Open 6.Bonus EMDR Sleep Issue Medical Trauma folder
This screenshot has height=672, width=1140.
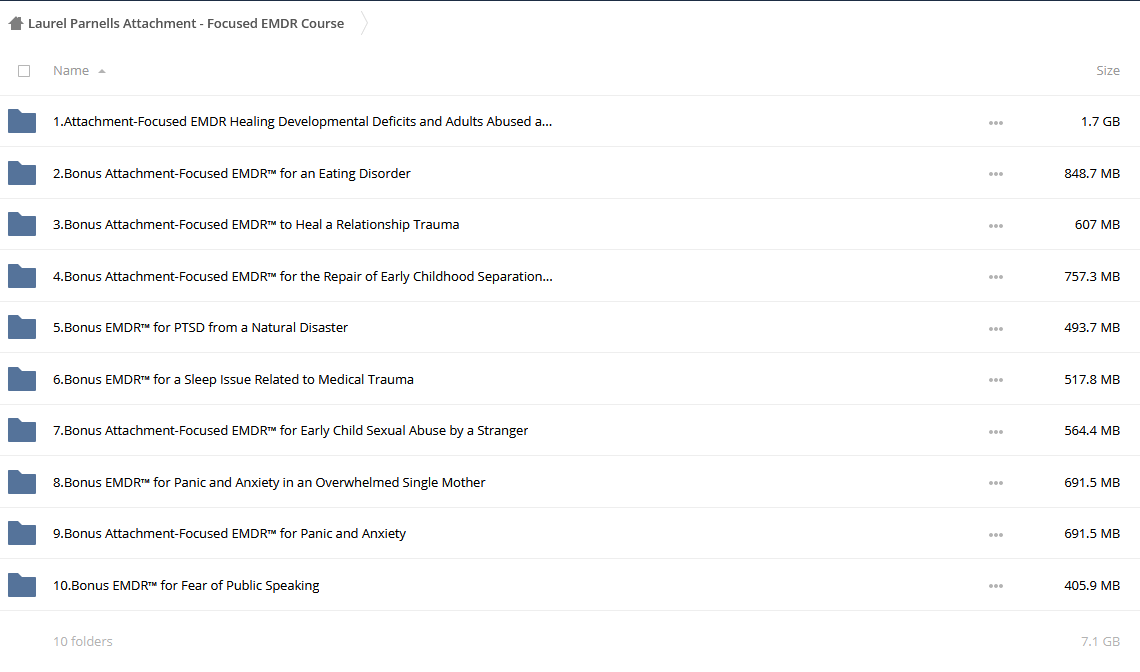233,379
